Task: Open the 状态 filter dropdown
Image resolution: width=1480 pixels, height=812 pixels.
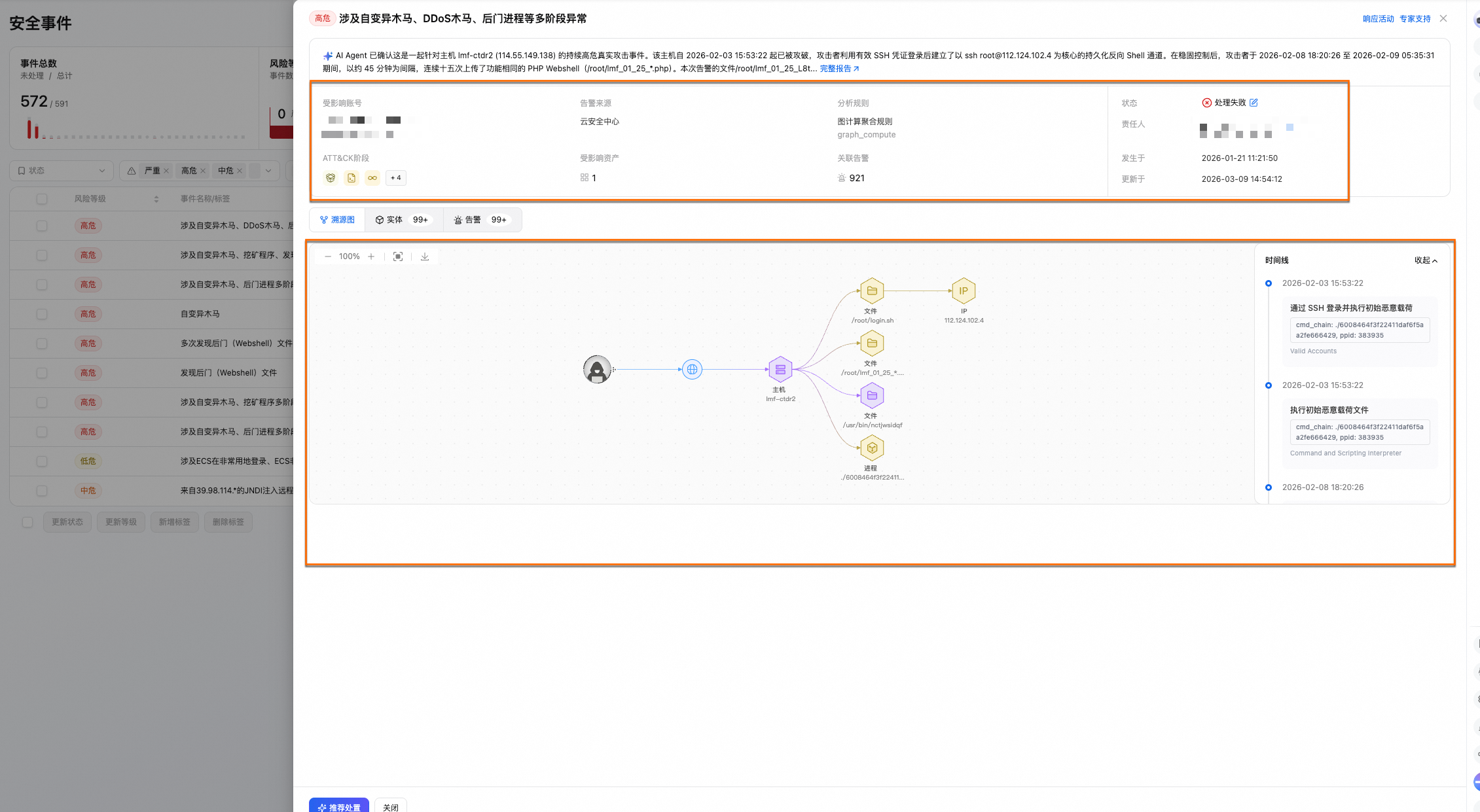Action: tap(62, 171)
